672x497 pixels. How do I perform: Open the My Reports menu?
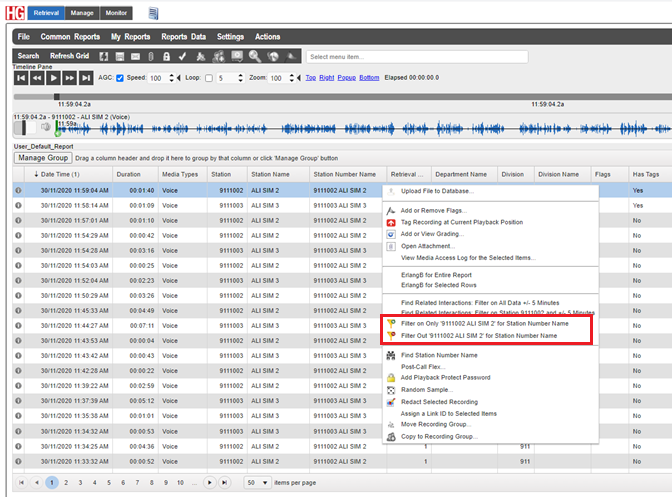click(130, 37)
